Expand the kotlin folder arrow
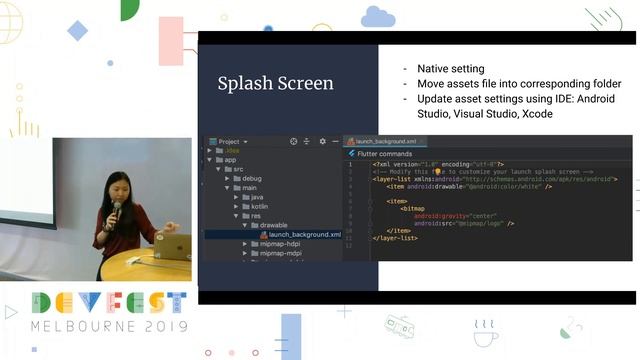Screen dimensions: 640x360 tap(236, 207)
